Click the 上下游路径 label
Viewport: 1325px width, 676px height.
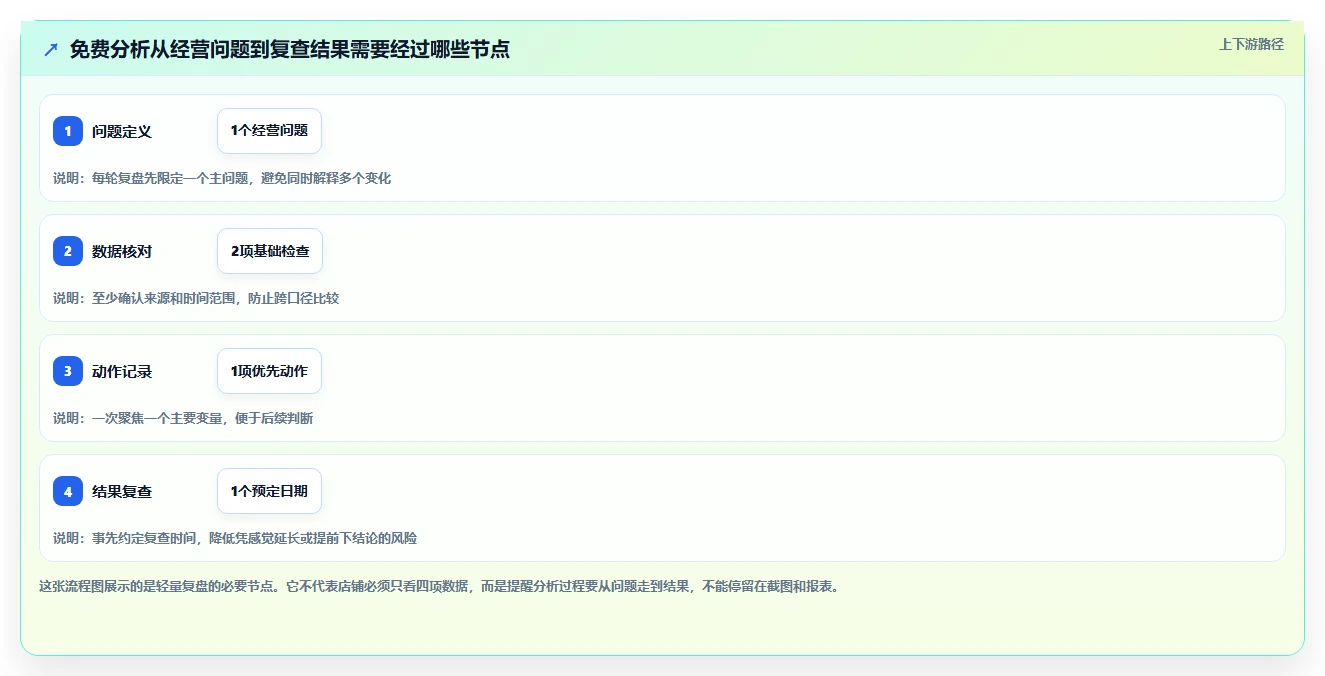1251,44
